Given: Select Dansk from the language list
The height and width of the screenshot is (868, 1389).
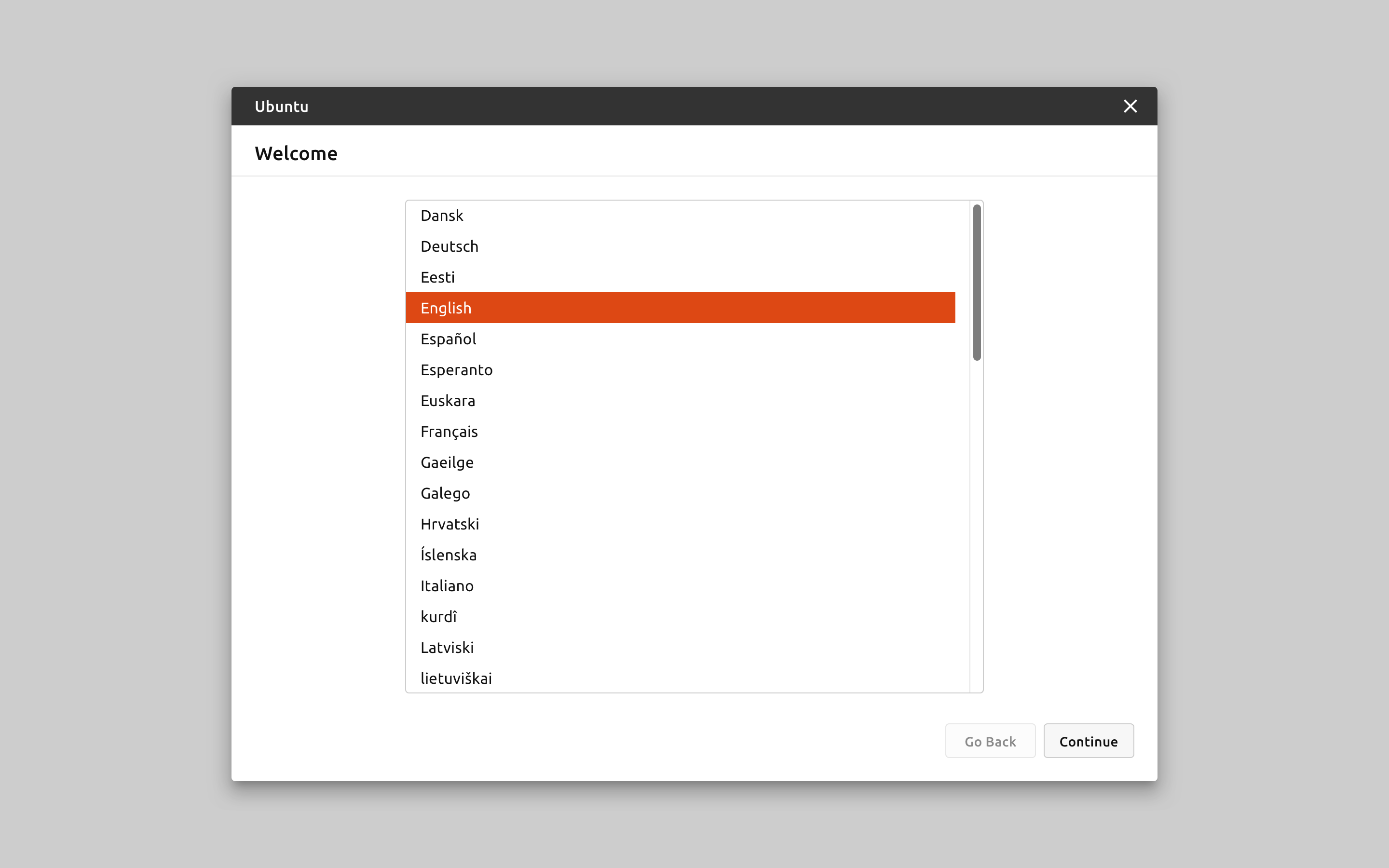Looking at the screenshot, I should (x=442, y=215).
